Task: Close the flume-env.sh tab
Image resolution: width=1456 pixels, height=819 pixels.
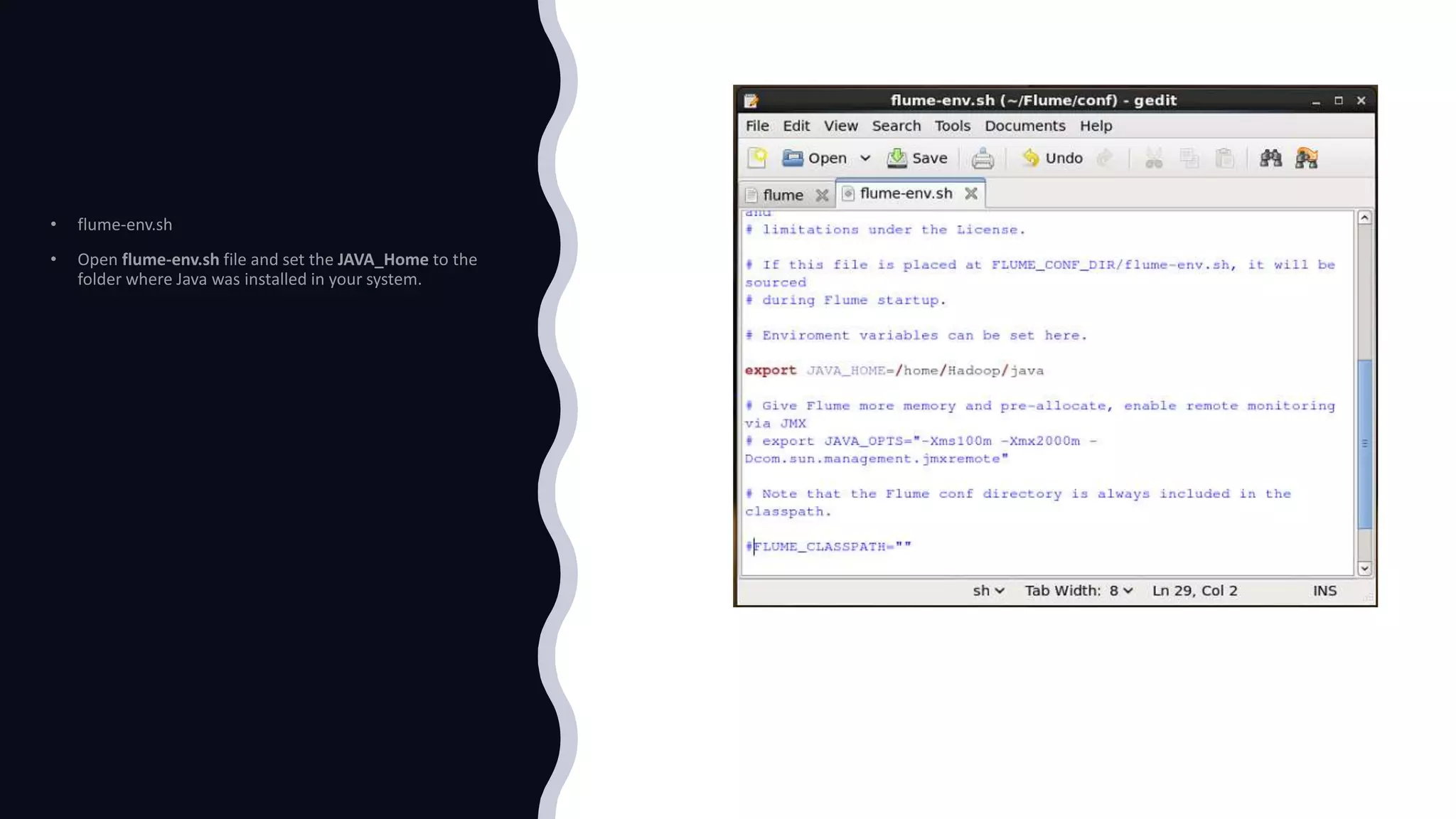Action: pos(971,193)
